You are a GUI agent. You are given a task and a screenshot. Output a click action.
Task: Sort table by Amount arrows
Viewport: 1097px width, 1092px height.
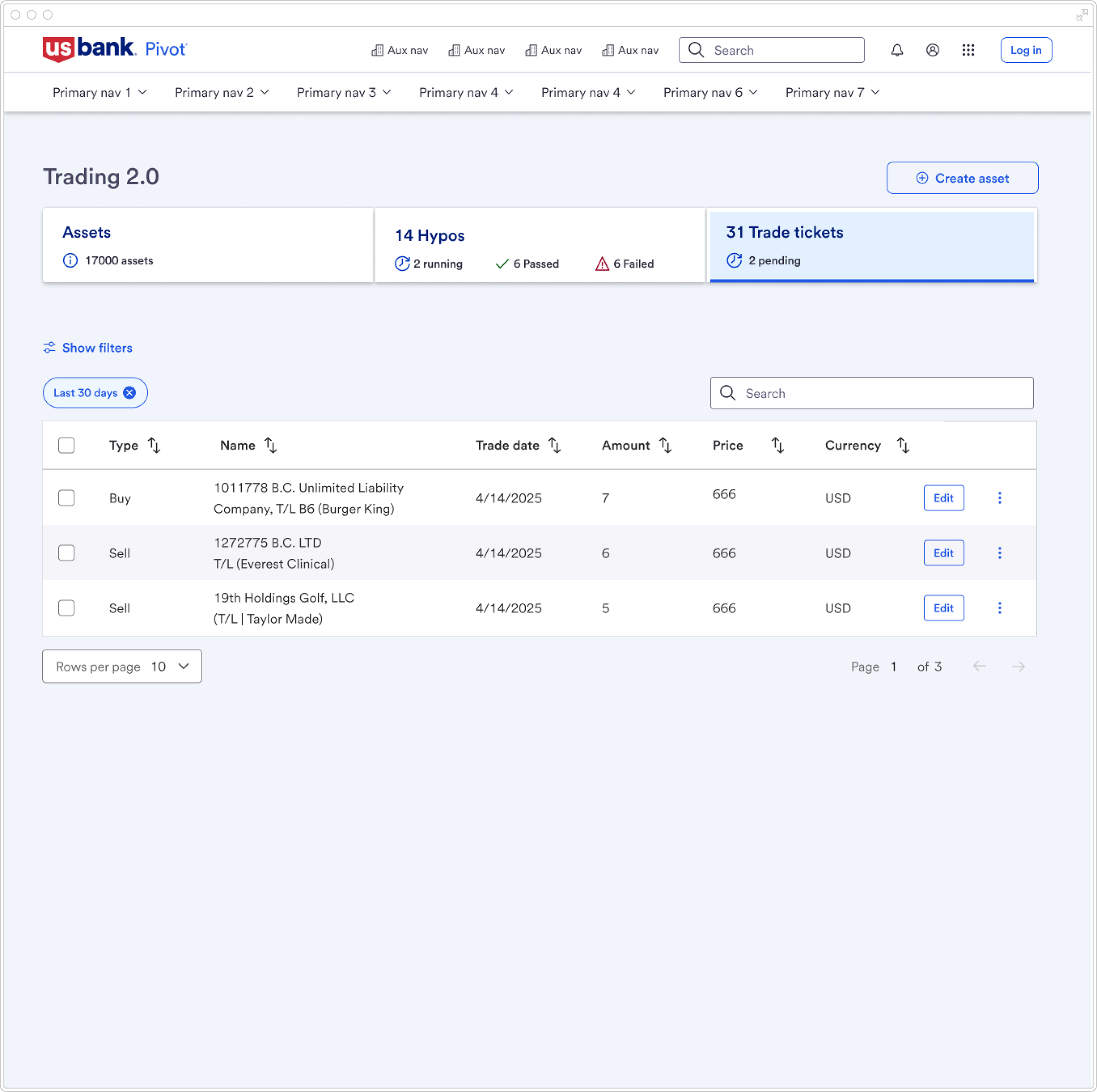click(x=666, y=446)
